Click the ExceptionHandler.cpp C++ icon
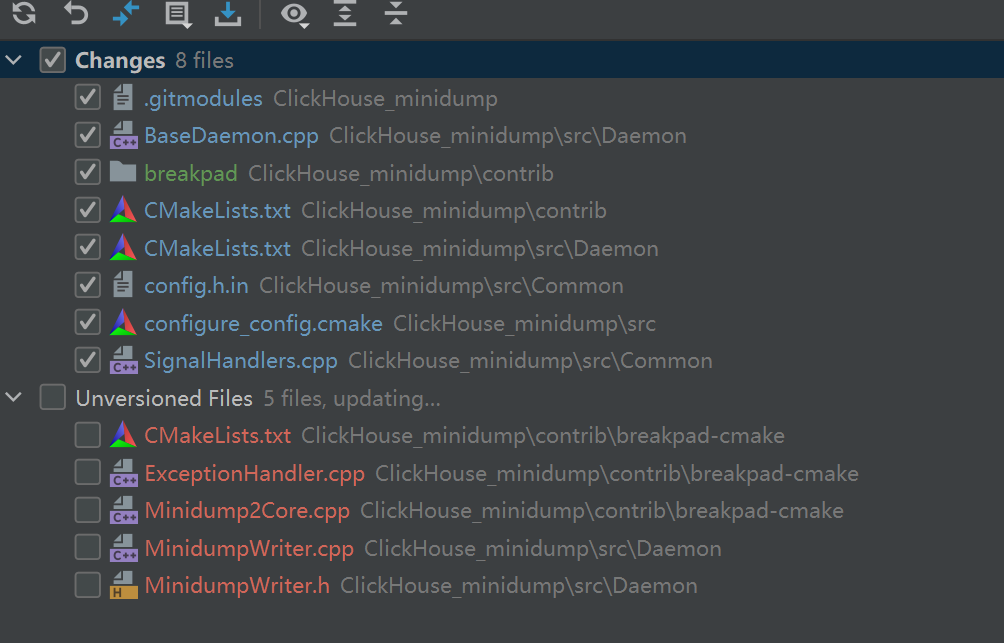 [x=124, y=473]
